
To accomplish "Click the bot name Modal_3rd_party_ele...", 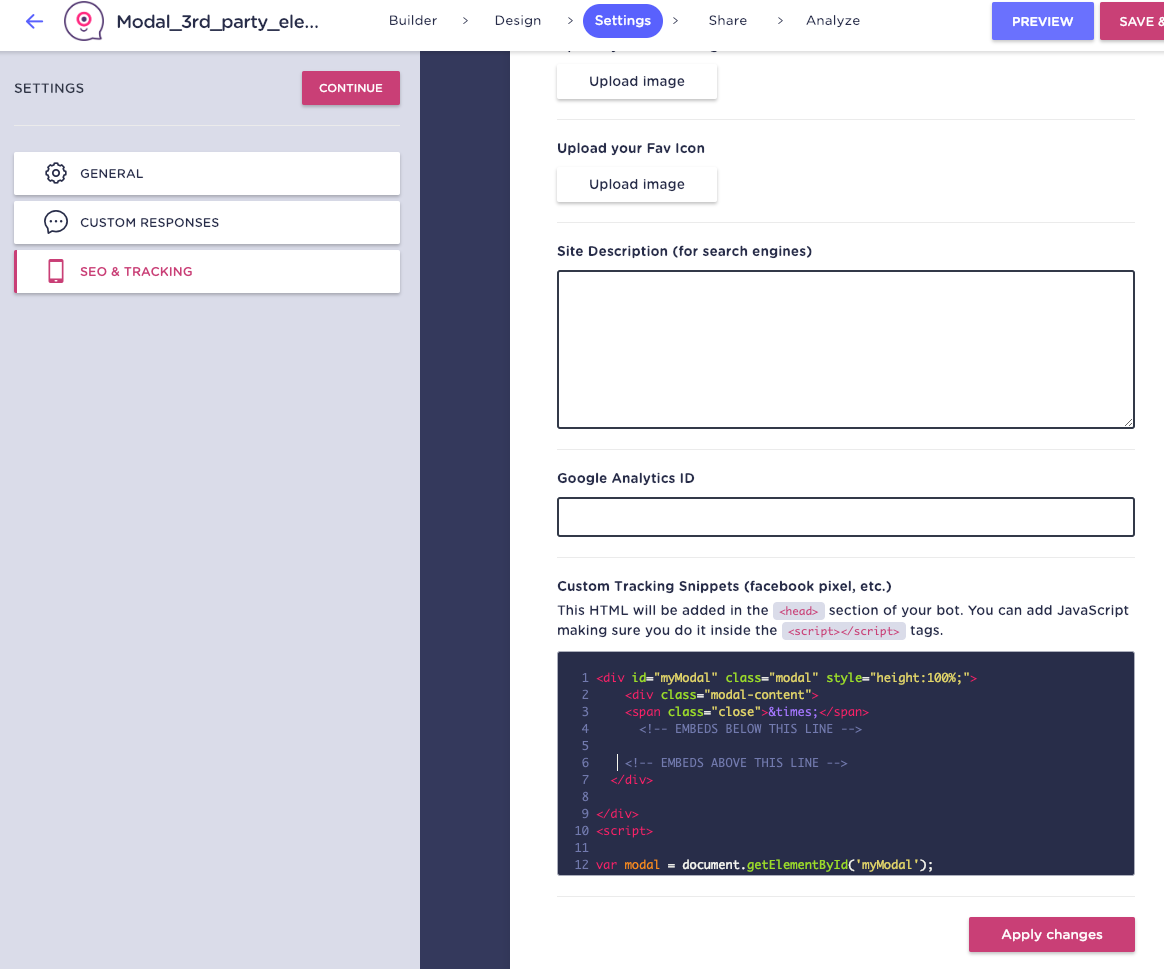I will pyautogui.click(x=218, y=22).
